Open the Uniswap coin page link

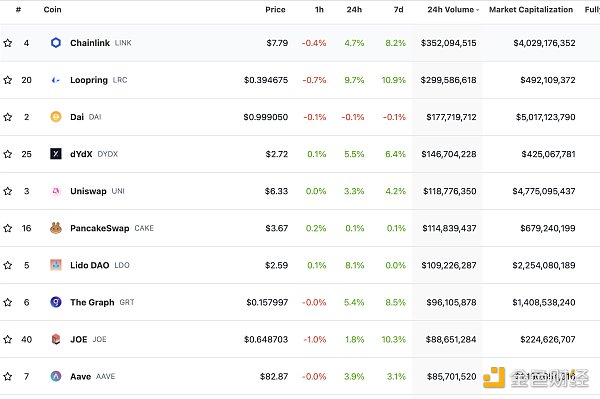(x=88, y=191)
